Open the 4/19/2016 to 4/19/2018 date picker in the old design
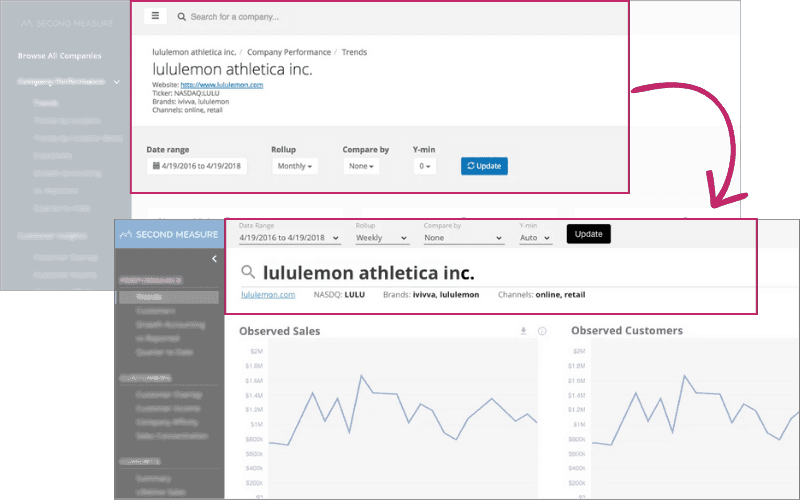Screen dimensions: 800x500 pos(197,166)
